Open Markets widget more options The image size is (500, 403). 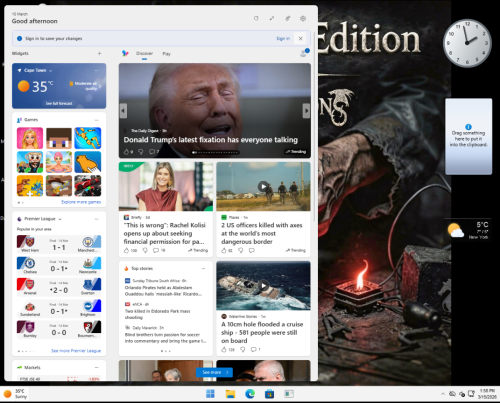97,367
